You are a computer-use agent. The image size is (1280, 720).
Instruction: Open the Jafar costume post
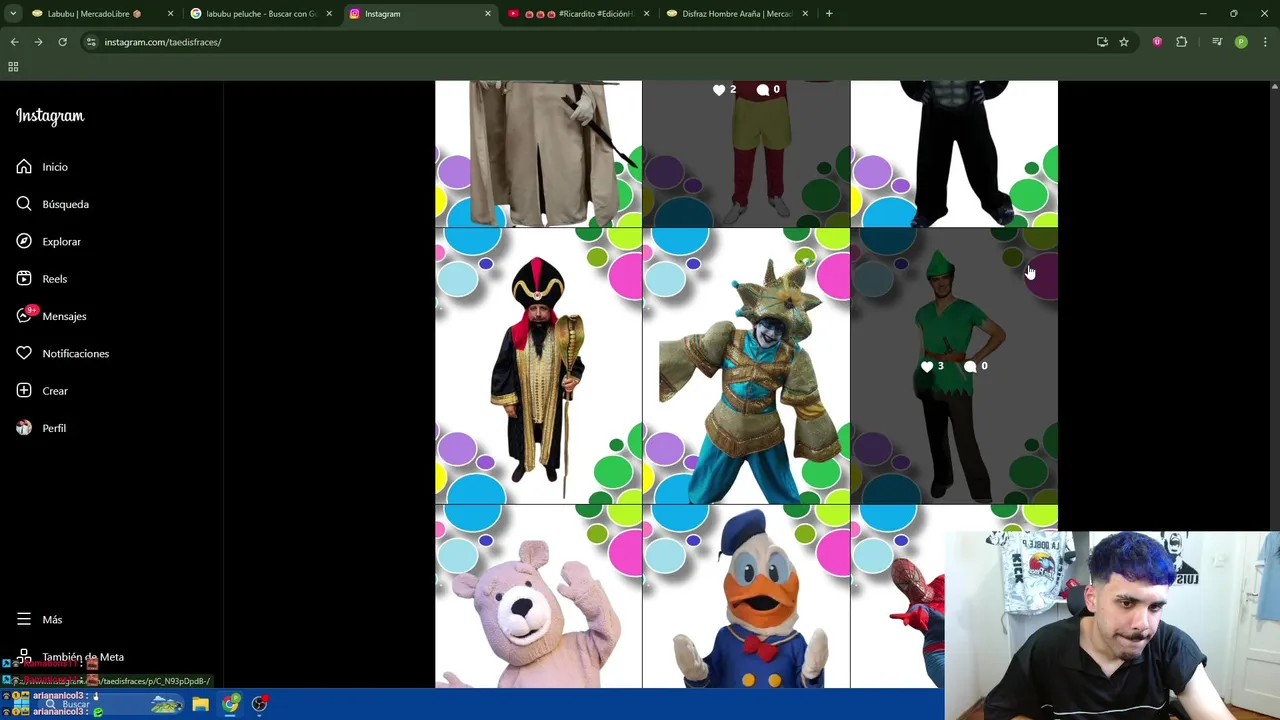pyautogui.click(x=538, y=366)
